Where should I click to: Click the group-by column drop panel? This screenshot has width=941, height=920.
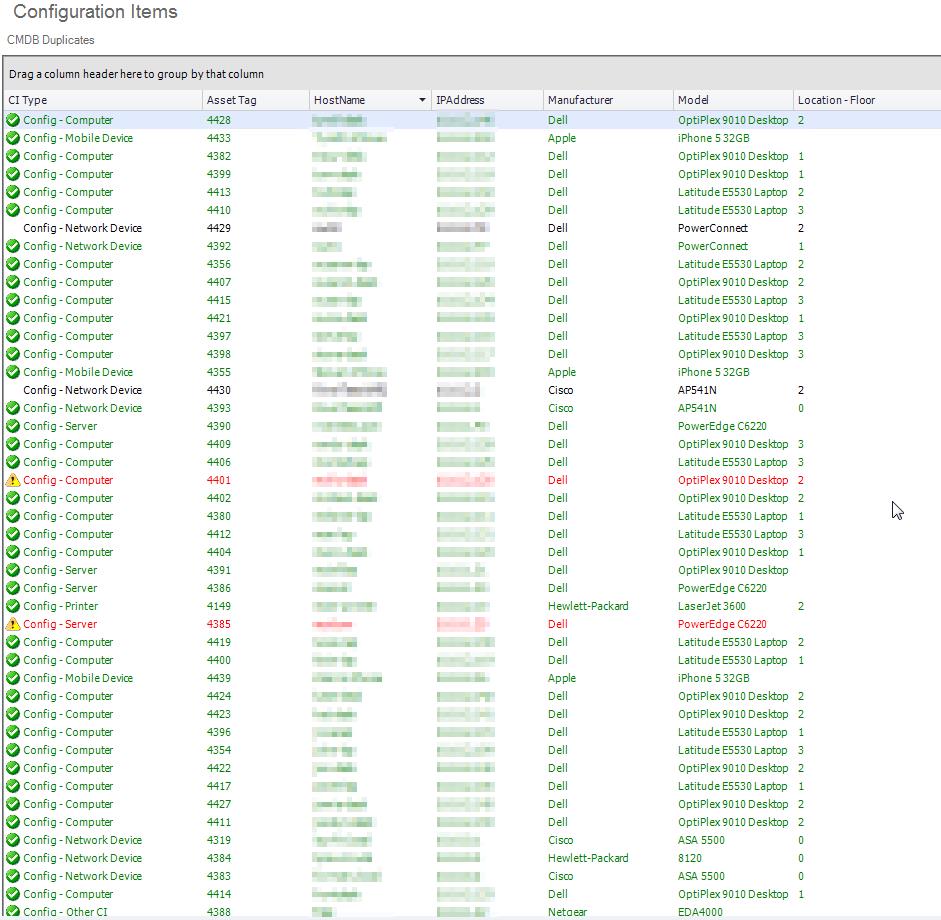(x=470, y=74)
